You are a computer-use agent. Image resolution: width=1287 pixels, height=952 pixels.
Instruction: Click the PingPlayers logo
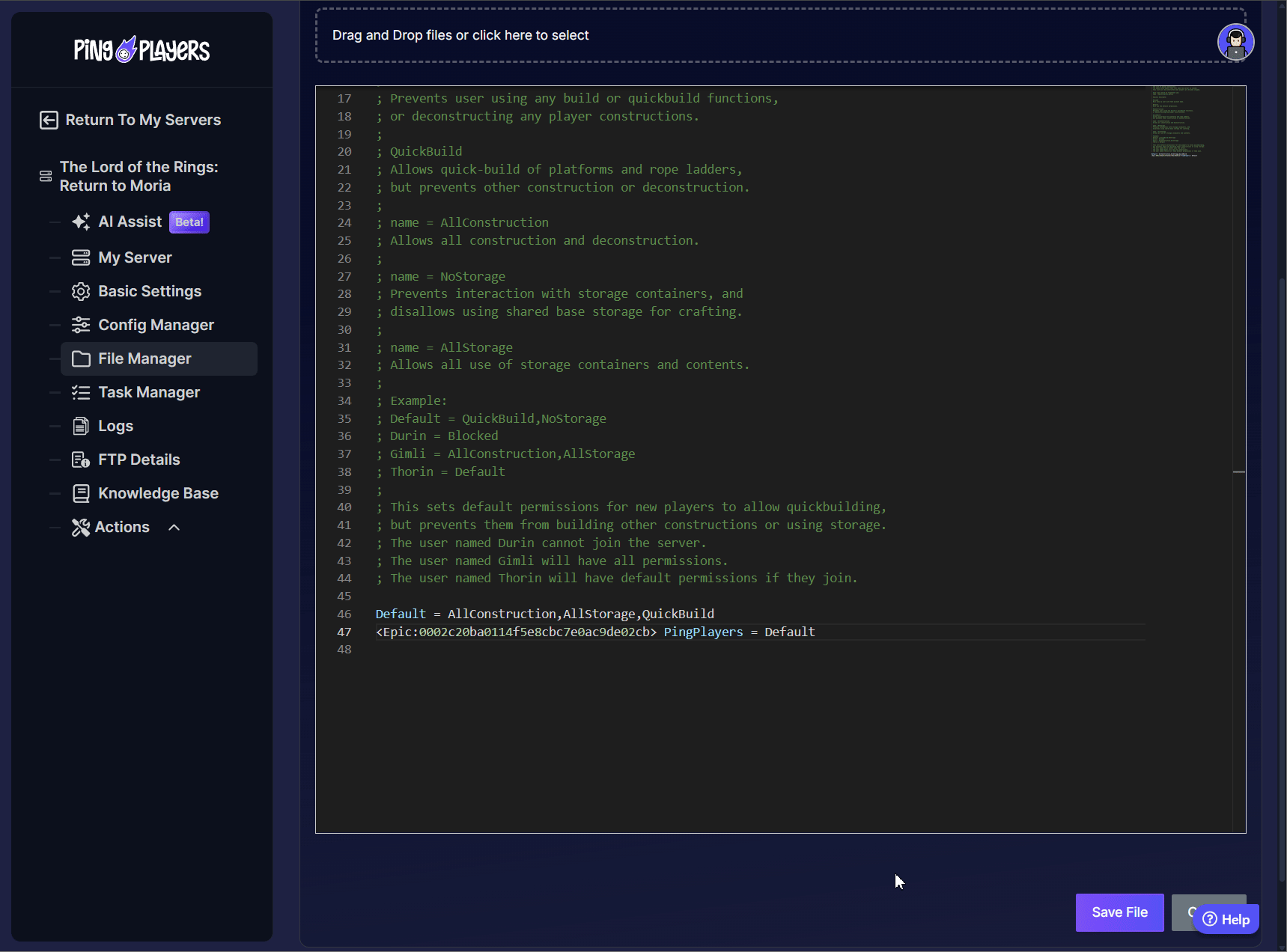[142, 50]
